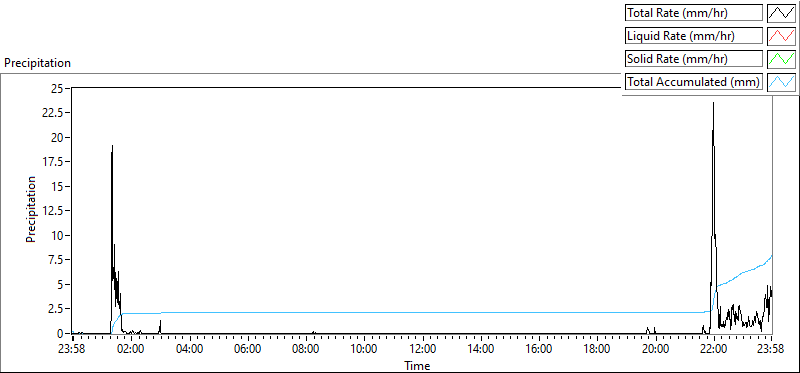Screen dimensions: 800x373
Task: Click the red Liquid Rate legend line icon
Action: pyautogui.click(x=781, y=36)
